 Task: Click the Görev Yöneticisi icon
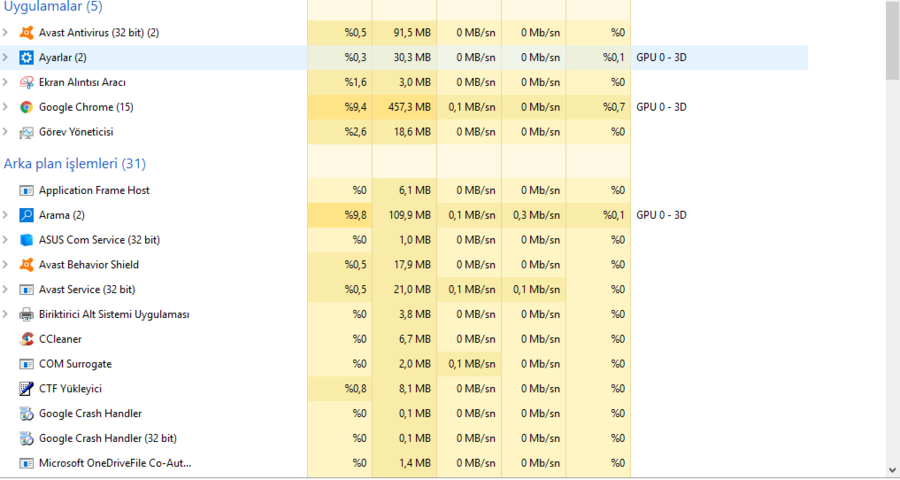click(x=26, y=132)
